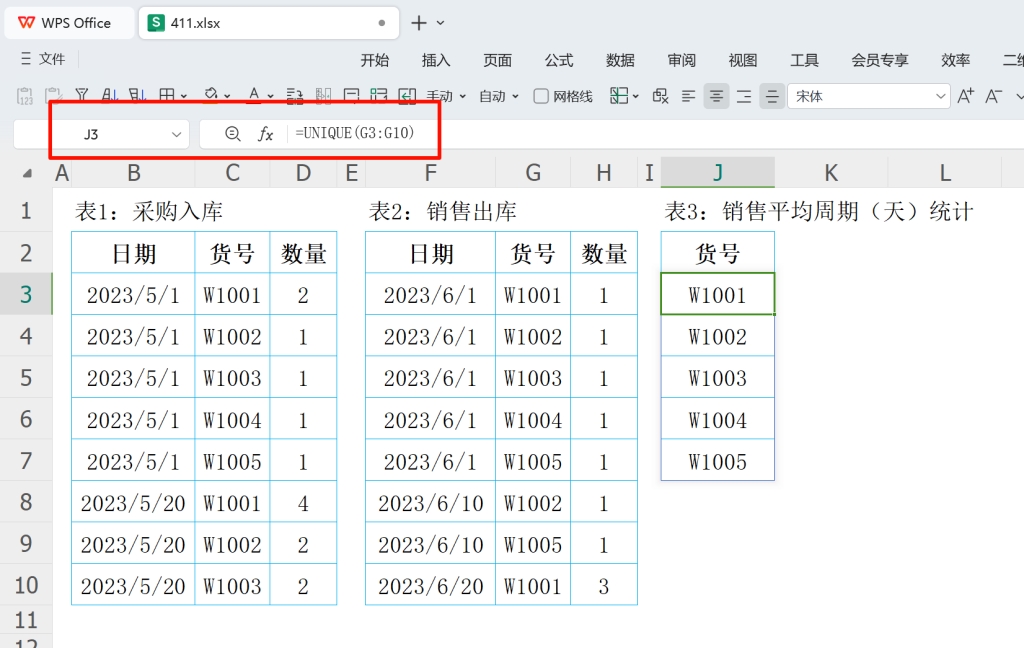Switch to the 效率 tab
The image size is (1024, 648).
956,60
